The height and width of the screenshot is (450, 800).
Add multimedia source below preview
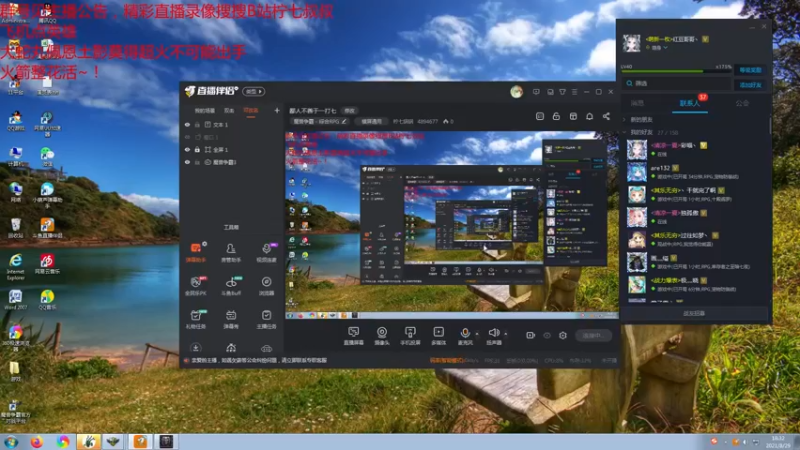point(438,336)
